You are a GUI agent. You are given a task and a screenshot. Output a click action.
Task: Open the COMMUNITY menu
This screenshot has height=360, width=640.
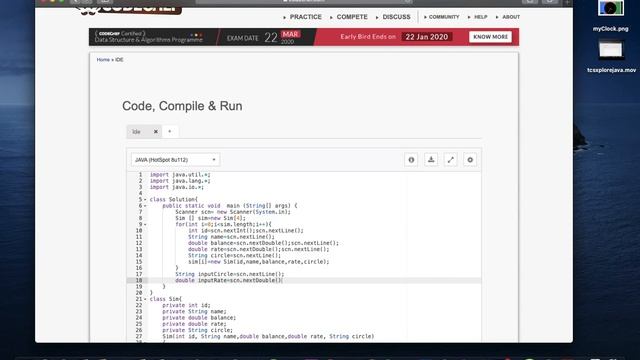[x=444, y=17]
